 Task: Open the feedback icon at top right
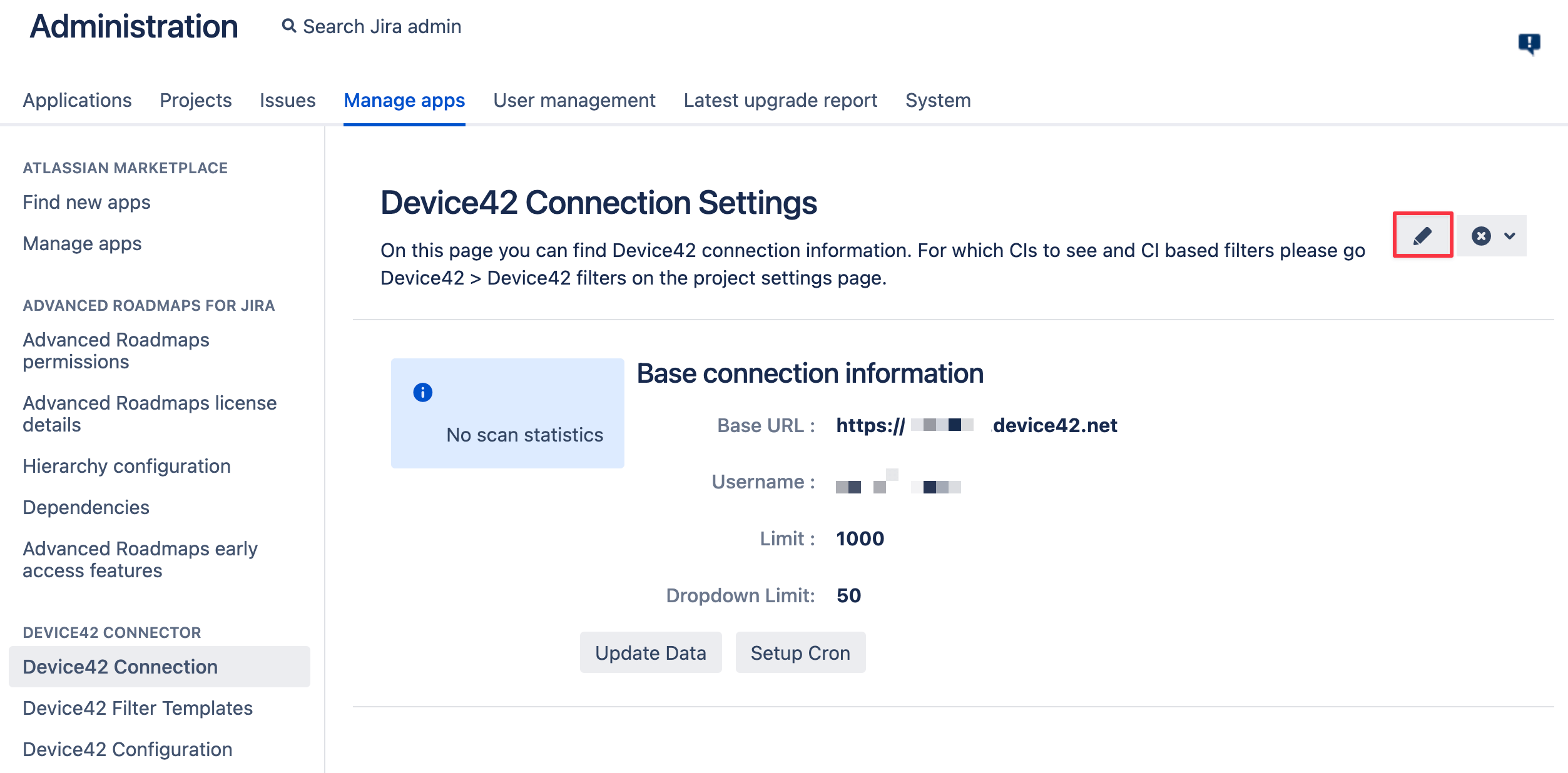1529,41
